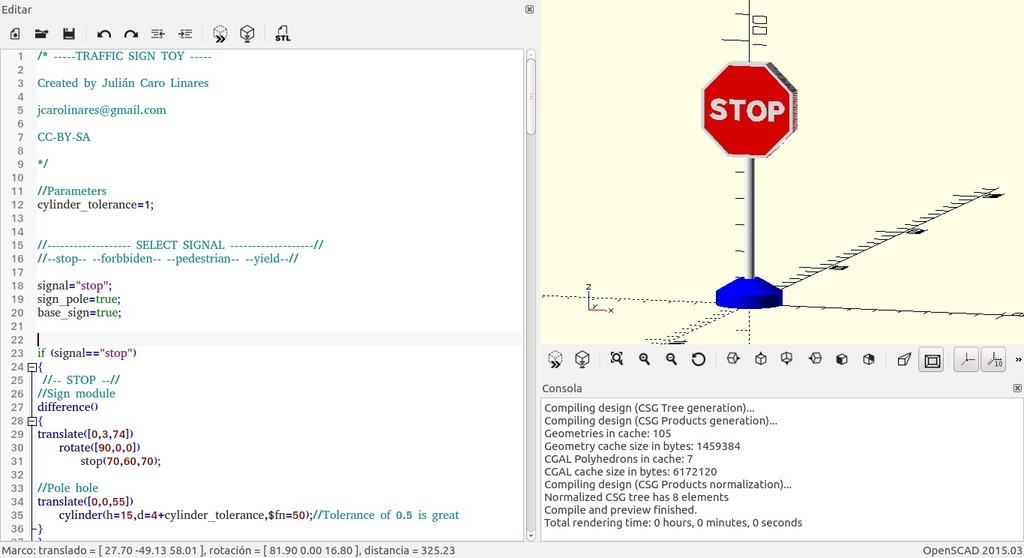The width and height of the screenshot is (1024, 558).
Task: Click the editor's vertical scrollbar handle
Action: click(531, 96)
